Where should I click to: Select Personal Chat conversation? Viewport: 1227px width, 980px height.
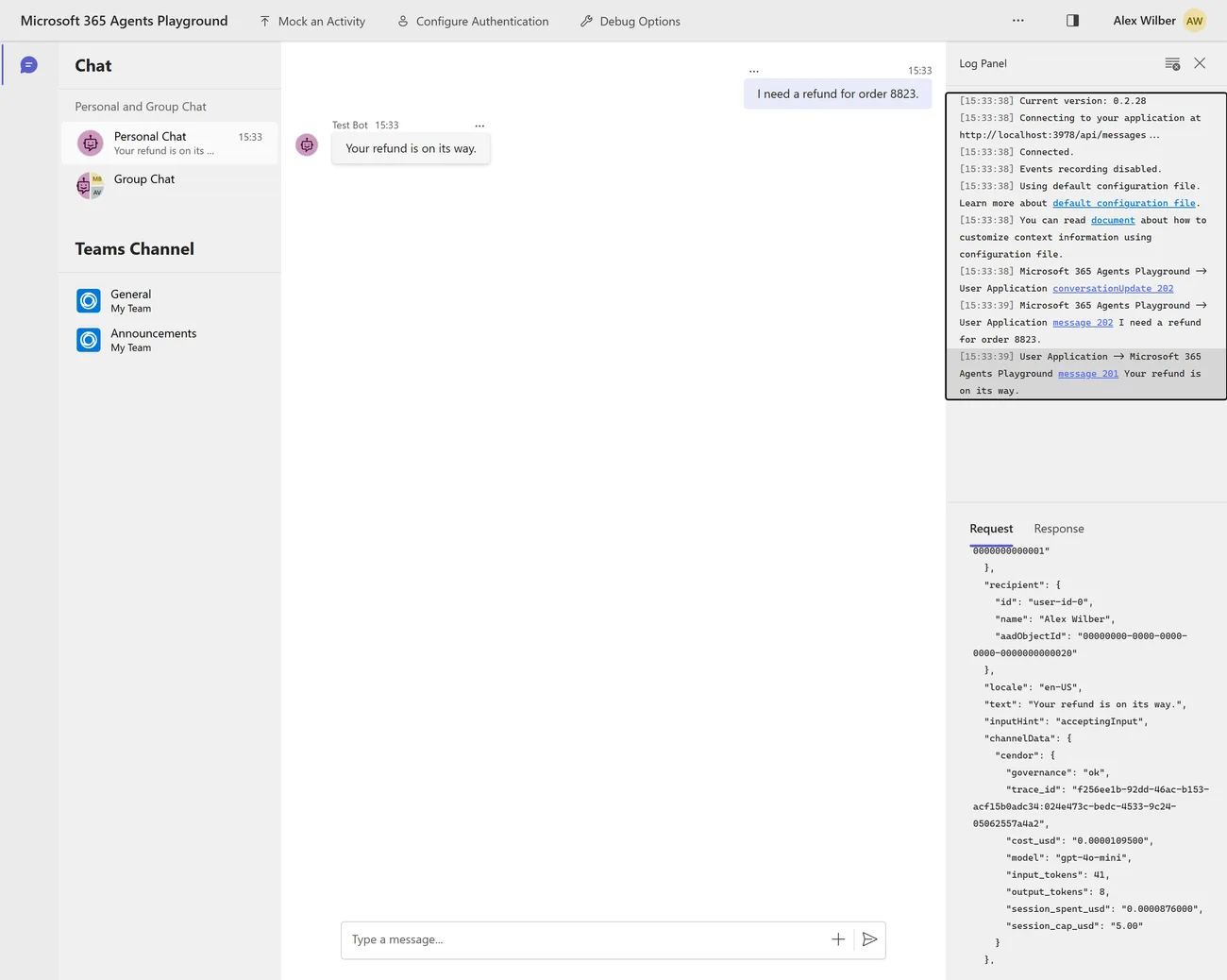[x=170, y=143]
